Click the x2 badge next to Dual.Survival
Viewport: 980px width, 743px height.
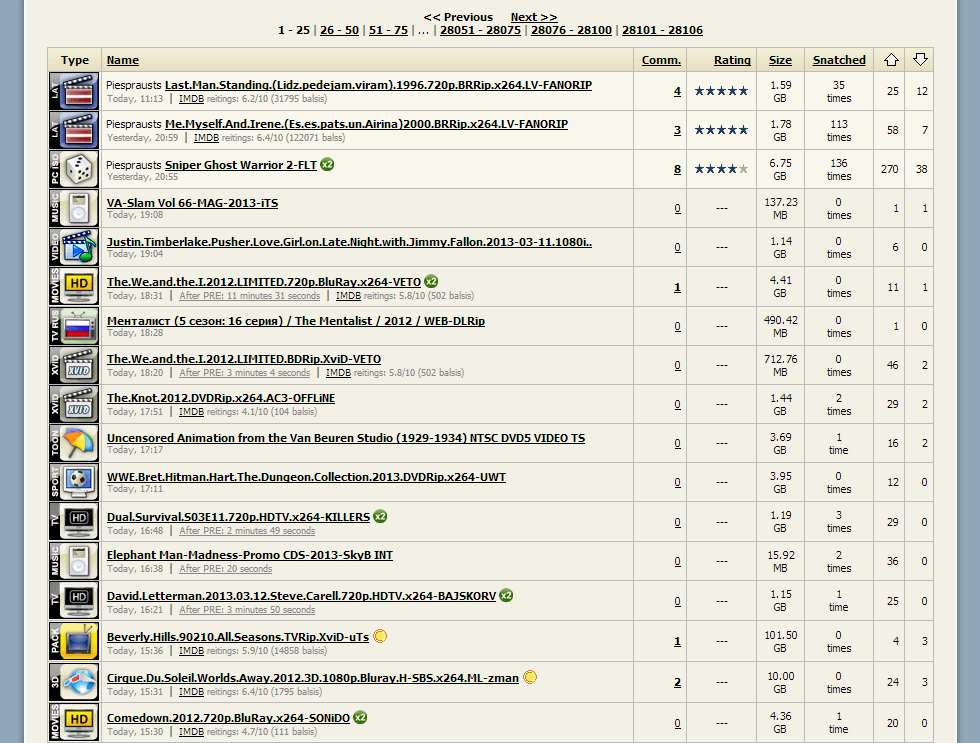(x=380, y=516)
